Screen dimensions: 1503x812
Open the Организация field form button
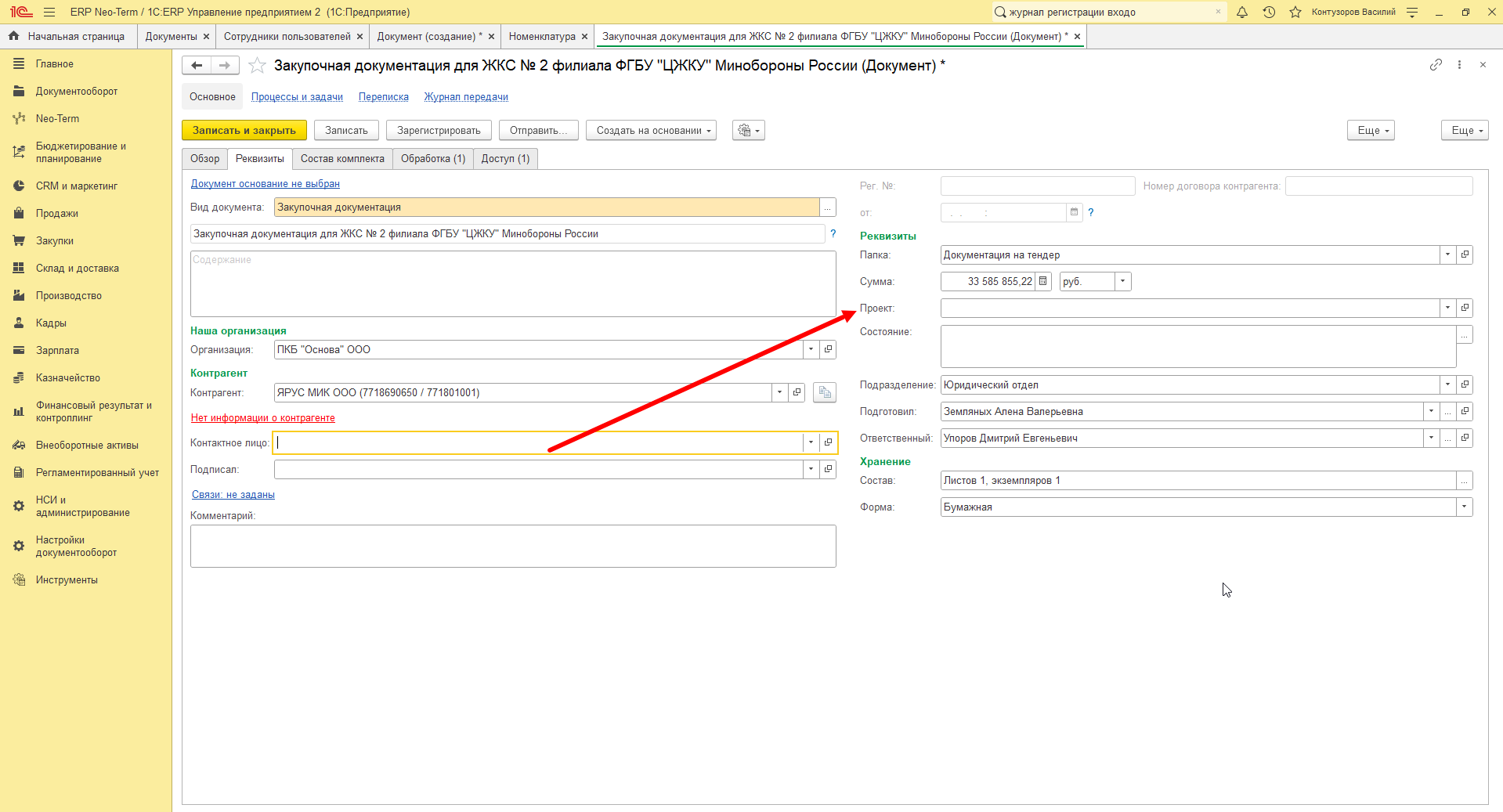(828, 350)
